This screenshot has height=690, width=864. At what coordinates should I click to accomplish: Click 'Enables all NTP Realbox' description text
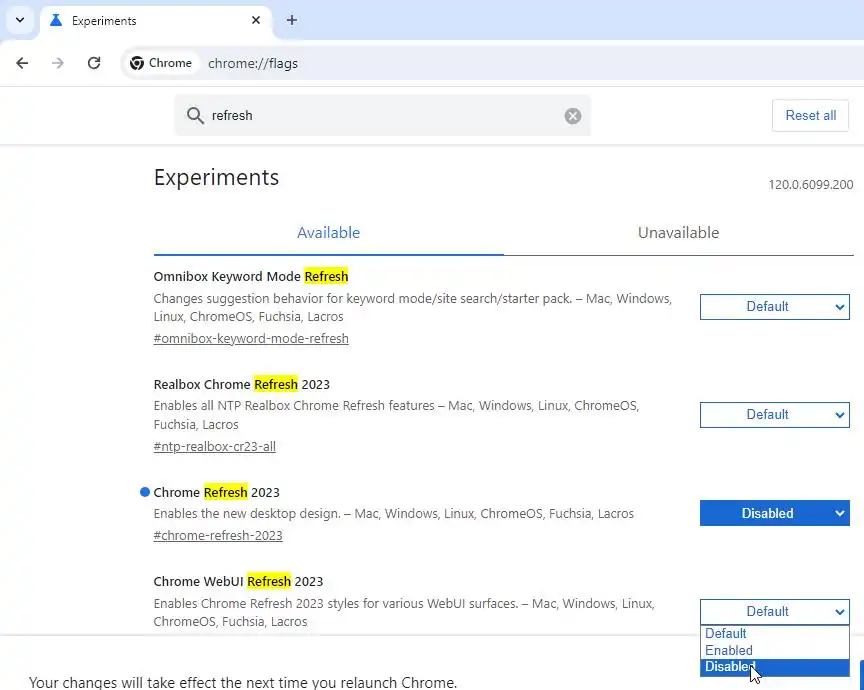tap(396, 415)
